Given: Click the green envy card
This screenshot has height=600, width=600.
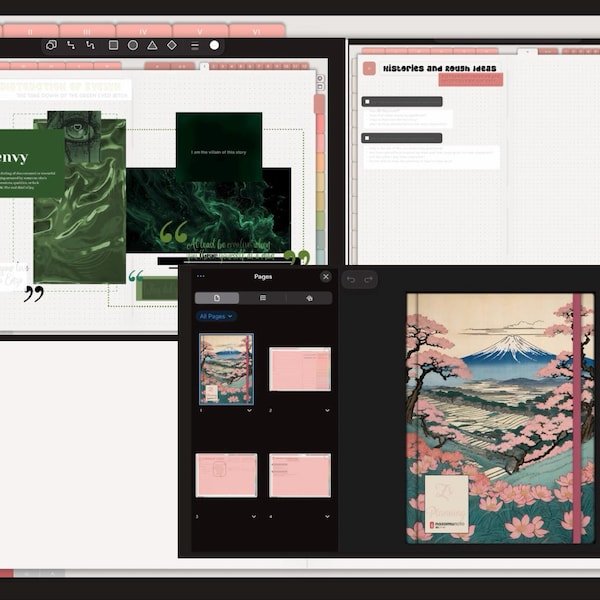Looking at the screenshot, I should [x=32, y=163].
